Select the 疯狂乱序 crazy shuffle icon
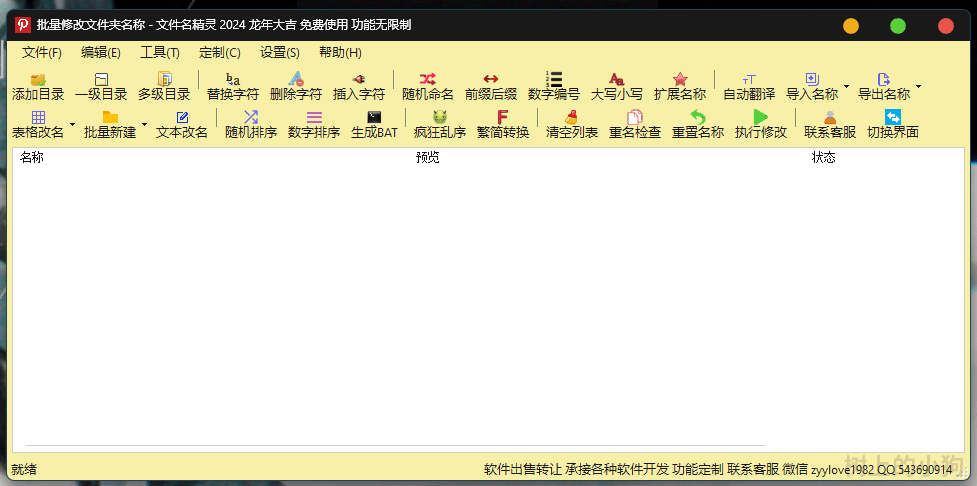Viewport: 977px width, 486px height. (440, 117)
